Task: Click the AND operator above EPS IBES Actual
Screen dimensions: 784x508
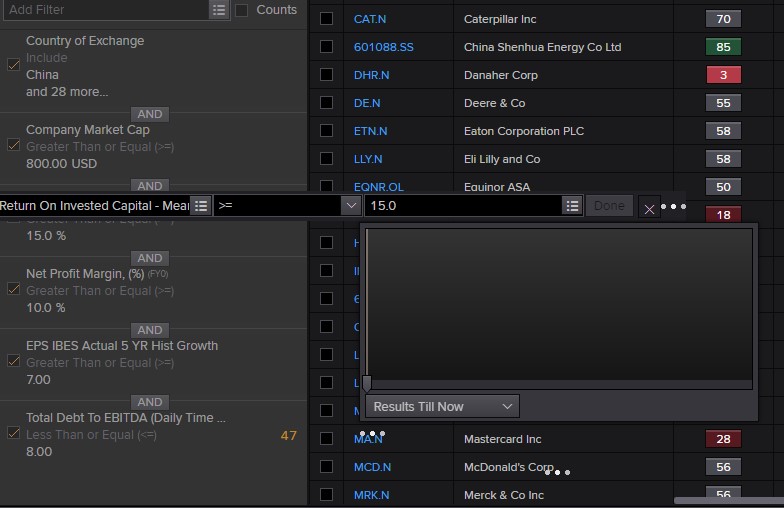Action: coord(150,330)
